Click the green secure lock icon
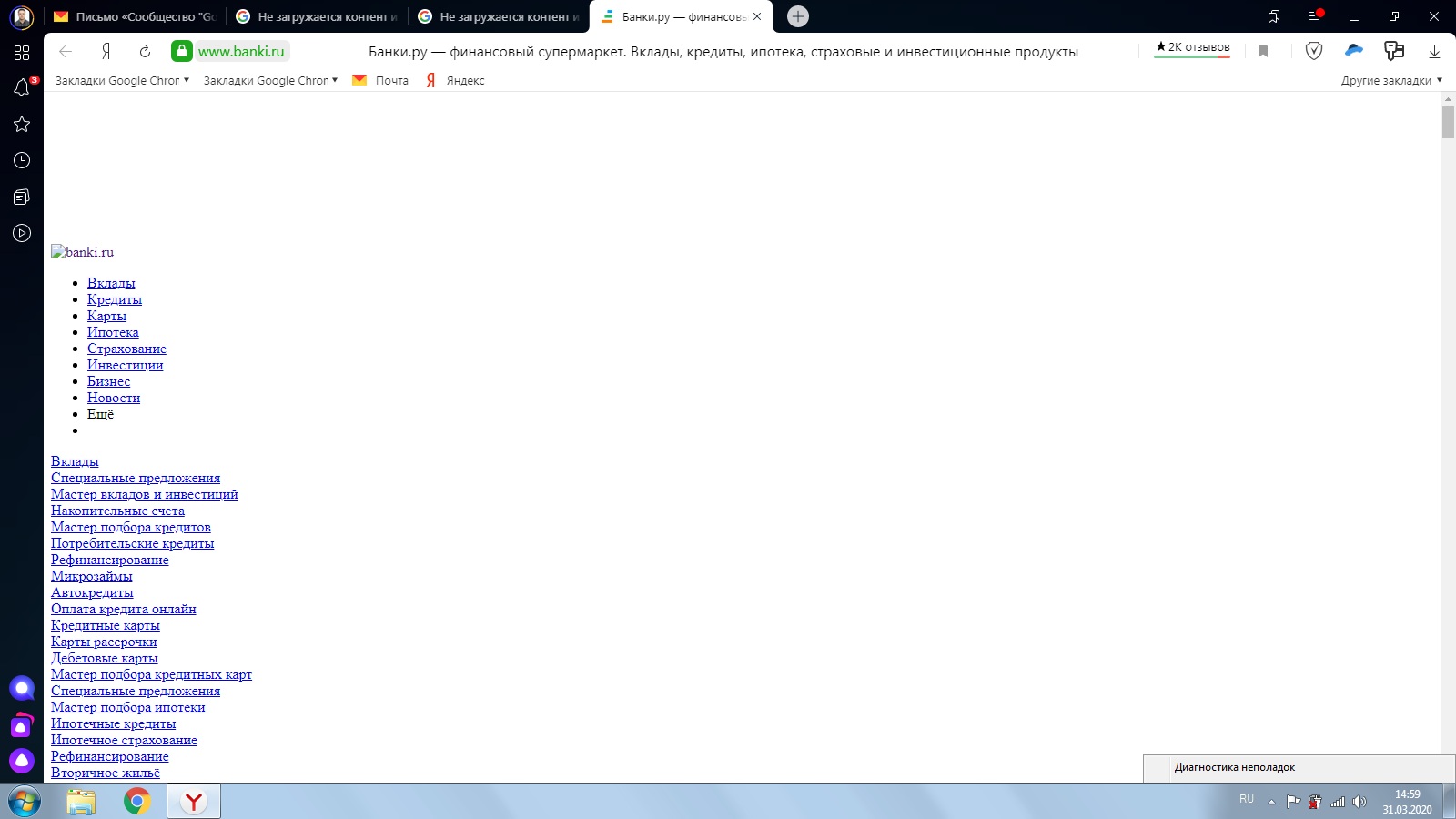1456x819 pixels. tap(182, 51)
